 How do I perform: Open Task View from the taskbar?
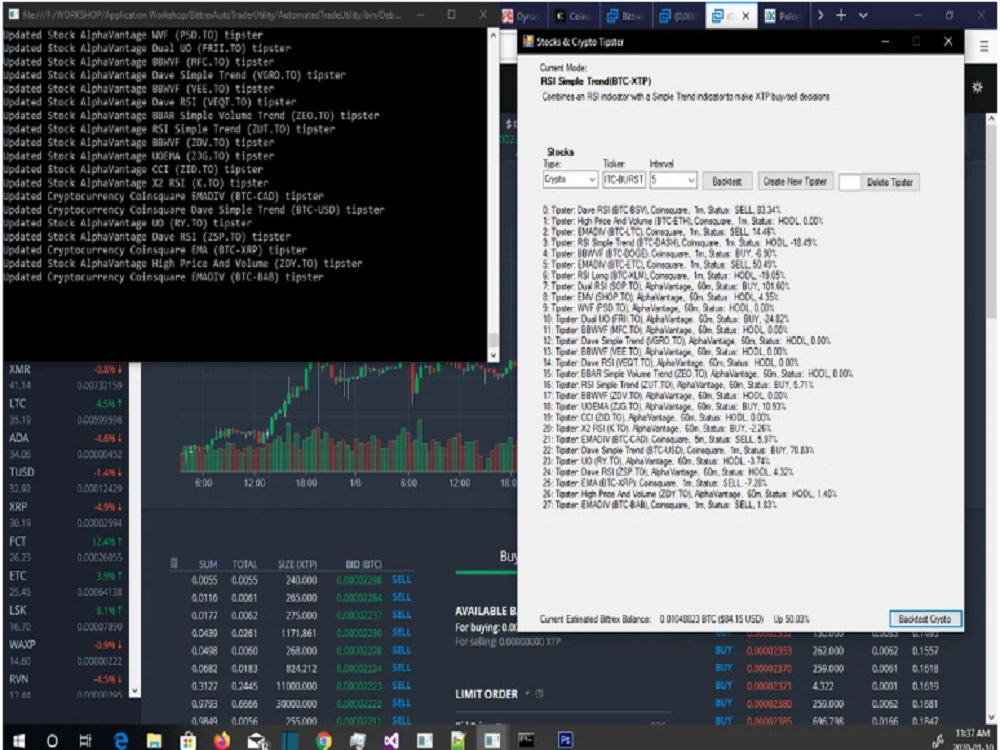[x=85, y=740]
